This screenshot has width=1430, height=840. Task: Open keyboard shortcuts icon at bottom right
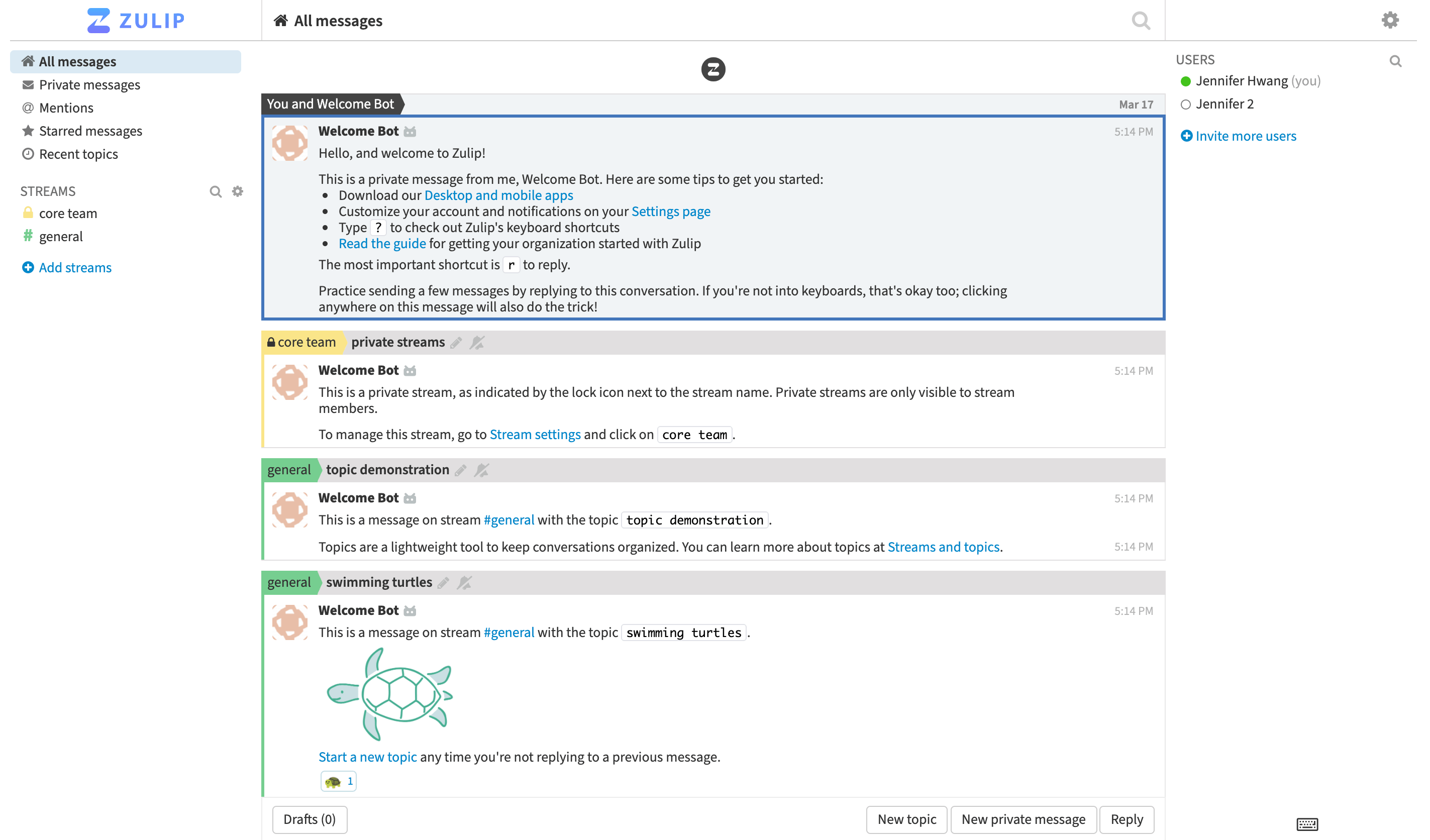coord(1306,823)
